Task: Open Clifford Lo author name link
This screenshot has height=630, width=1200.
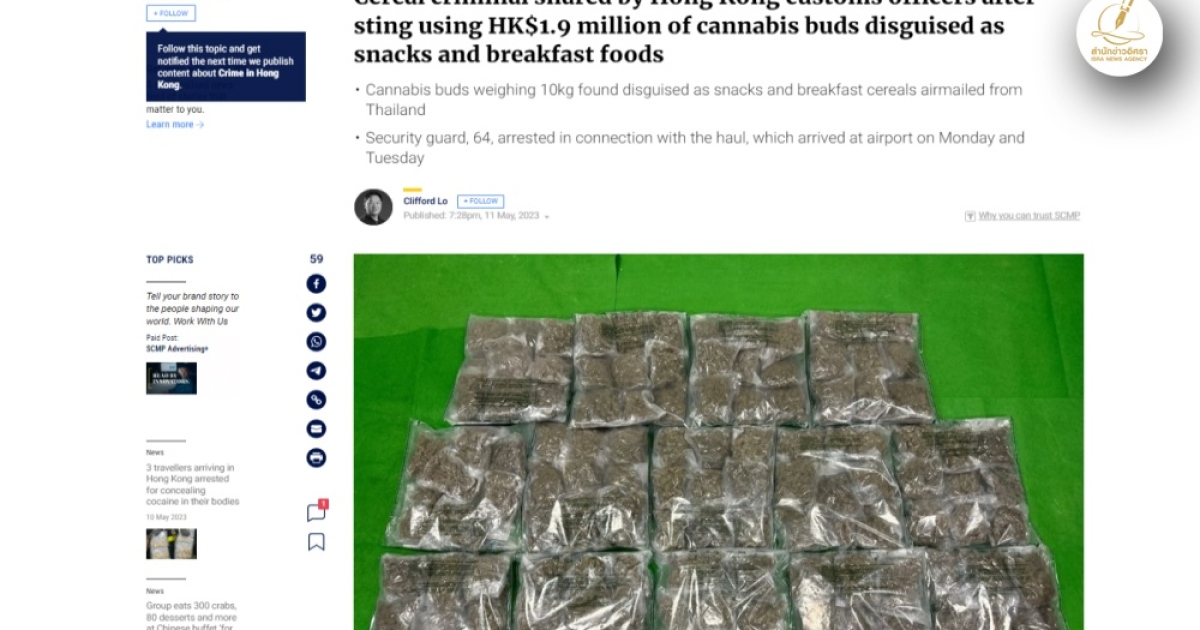Action: click(x=425, y=201)
